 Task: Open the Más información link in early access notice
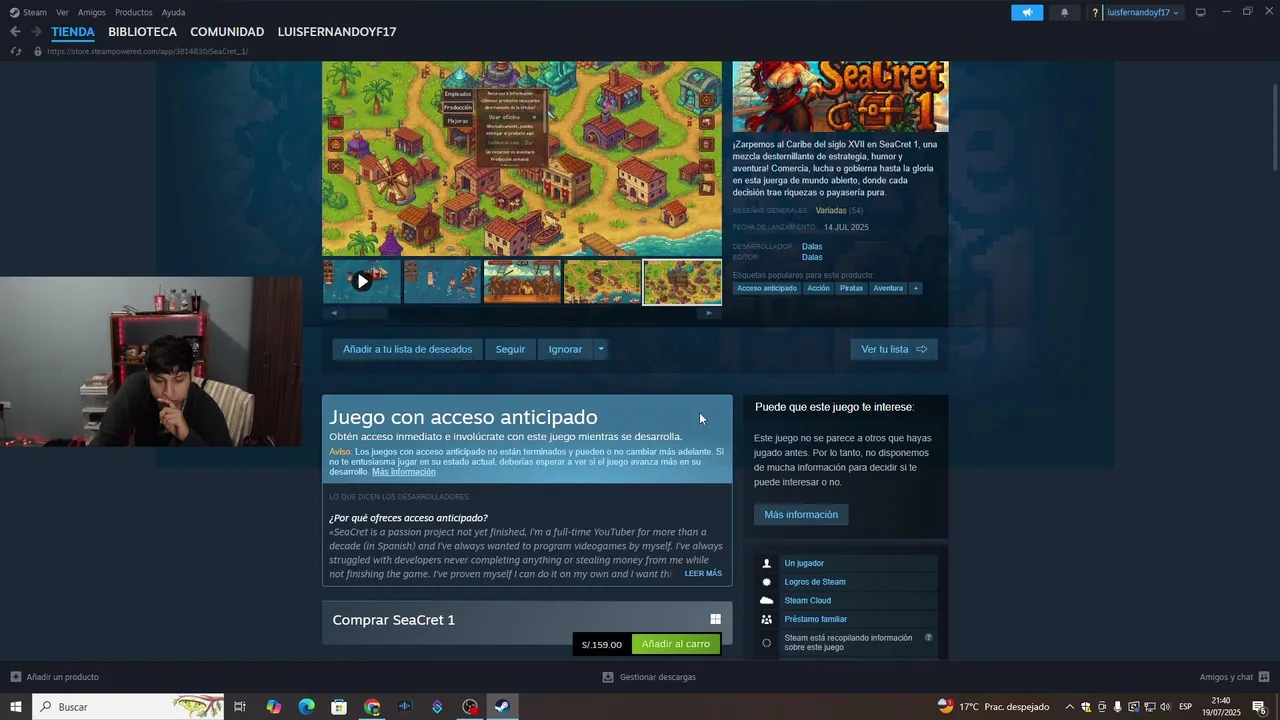tap(404, 472)
